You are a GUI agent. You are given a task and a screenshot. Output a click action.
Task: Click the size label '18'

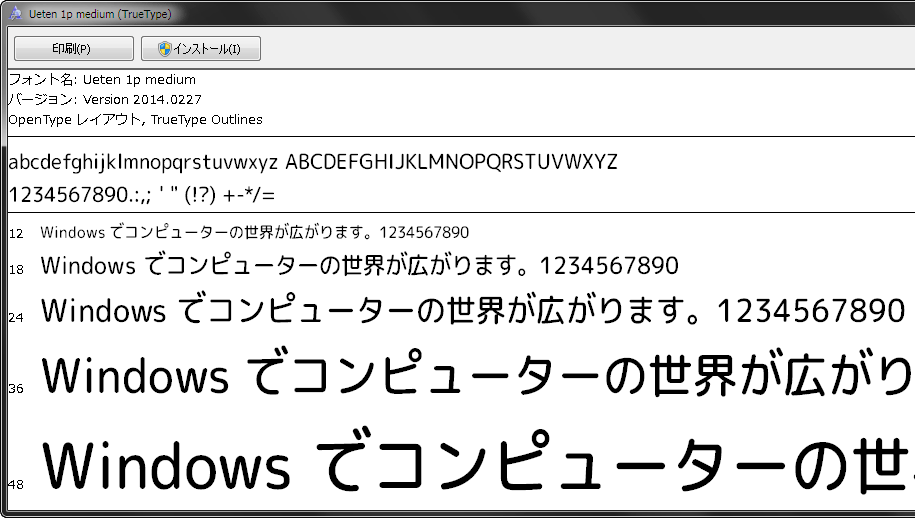tap(16, 270)
